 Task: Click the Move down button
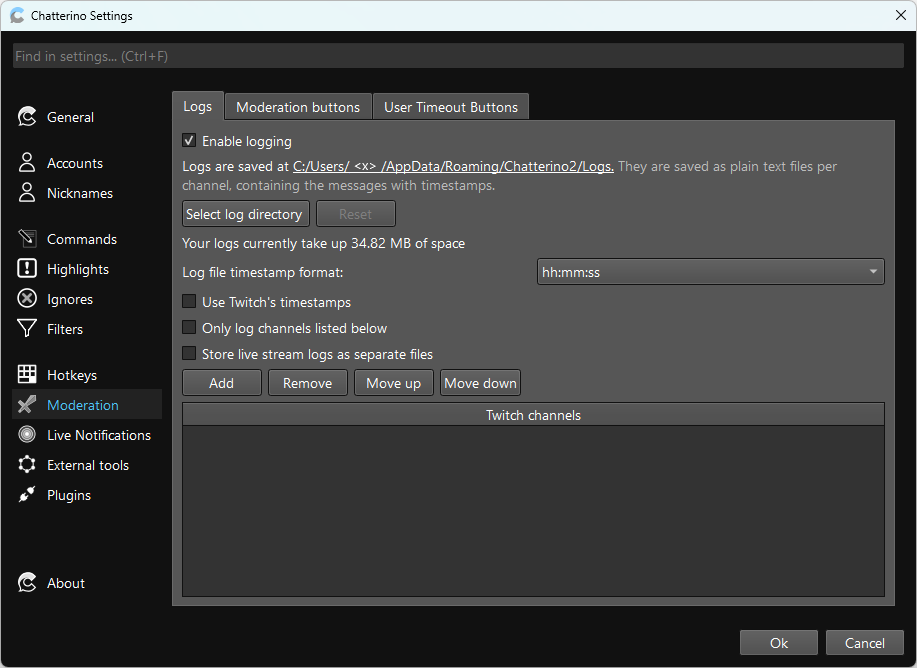[480, 383]
